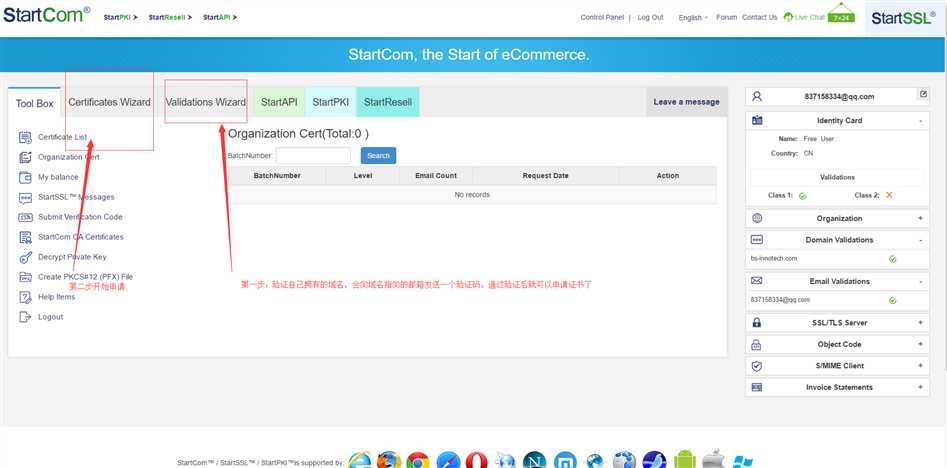Expand the Organization panel
Image resolution: width=947 pixels, height=468 pixels.
point(920,218)
